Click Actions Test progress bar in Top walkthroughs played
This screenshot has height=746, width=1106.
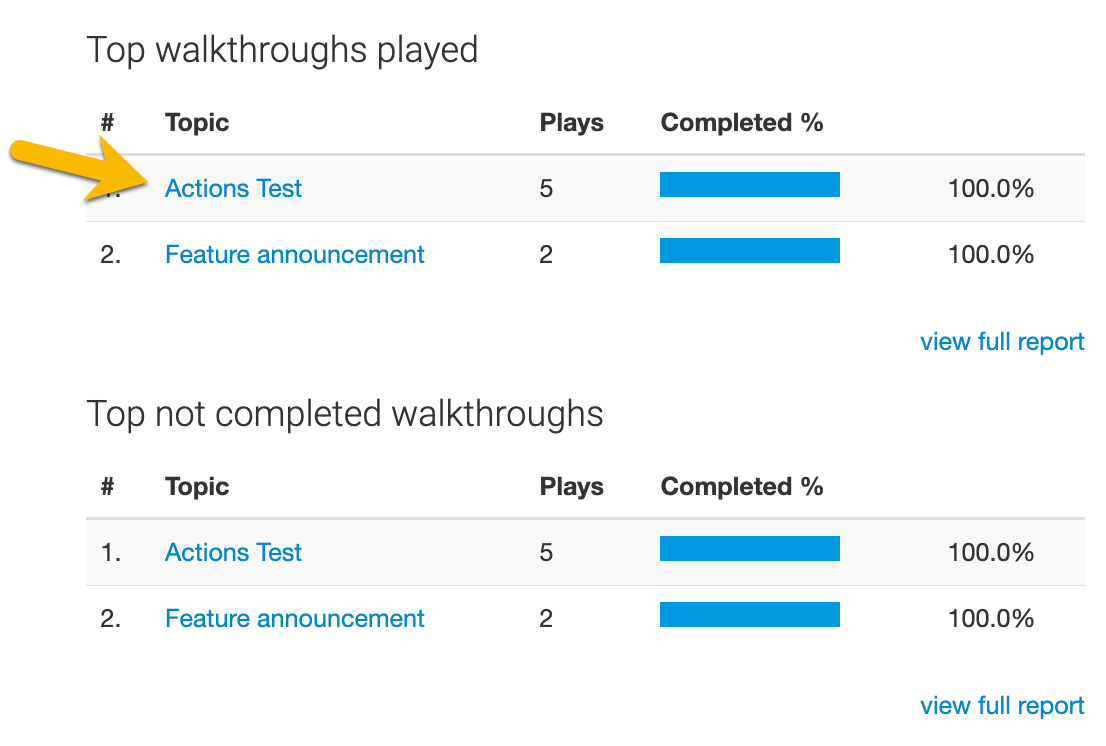pyautogui.click(x=749, y=185)
